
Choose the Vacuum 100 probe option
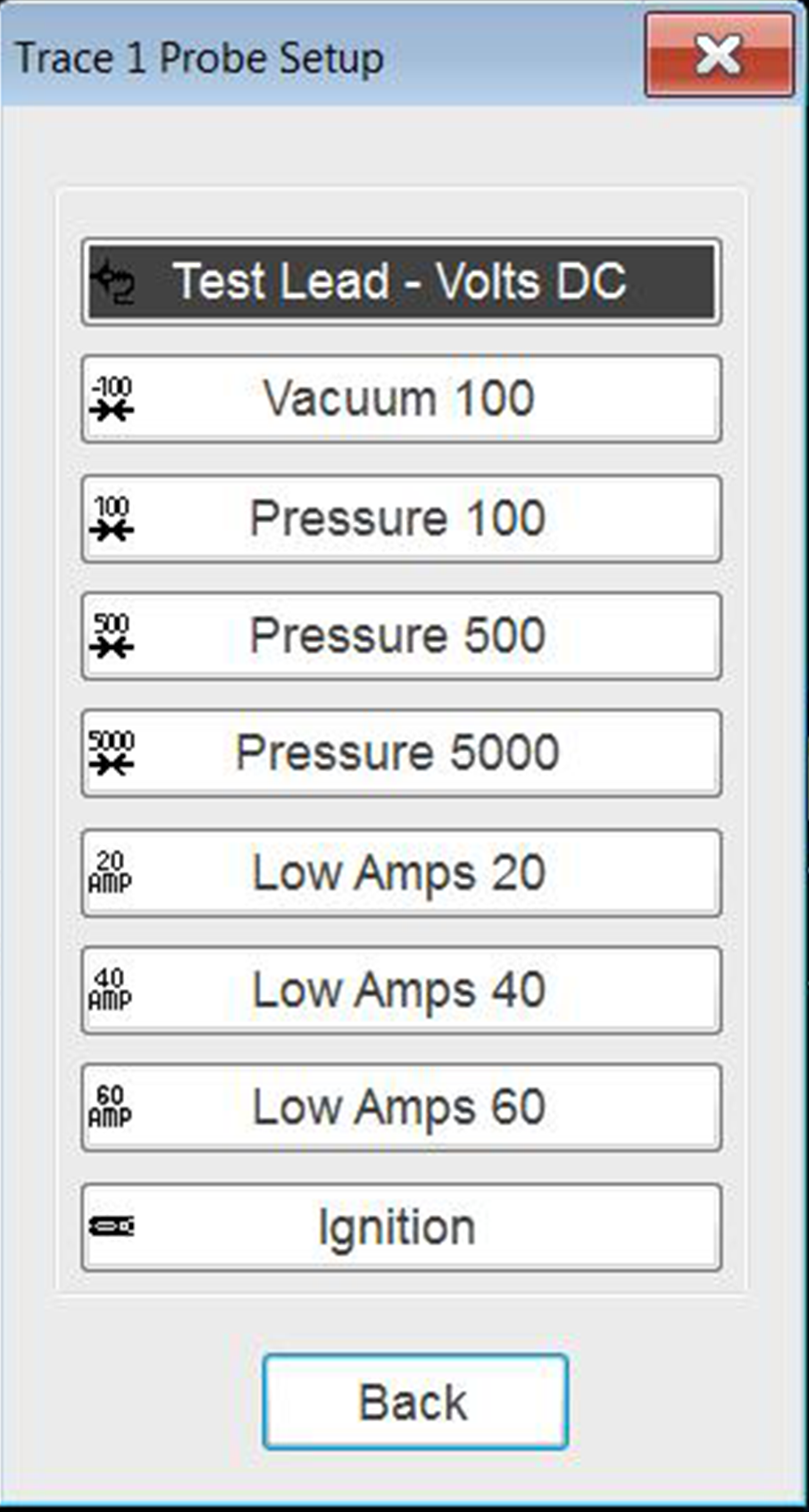pyautogui.click(x=399, y=398)
